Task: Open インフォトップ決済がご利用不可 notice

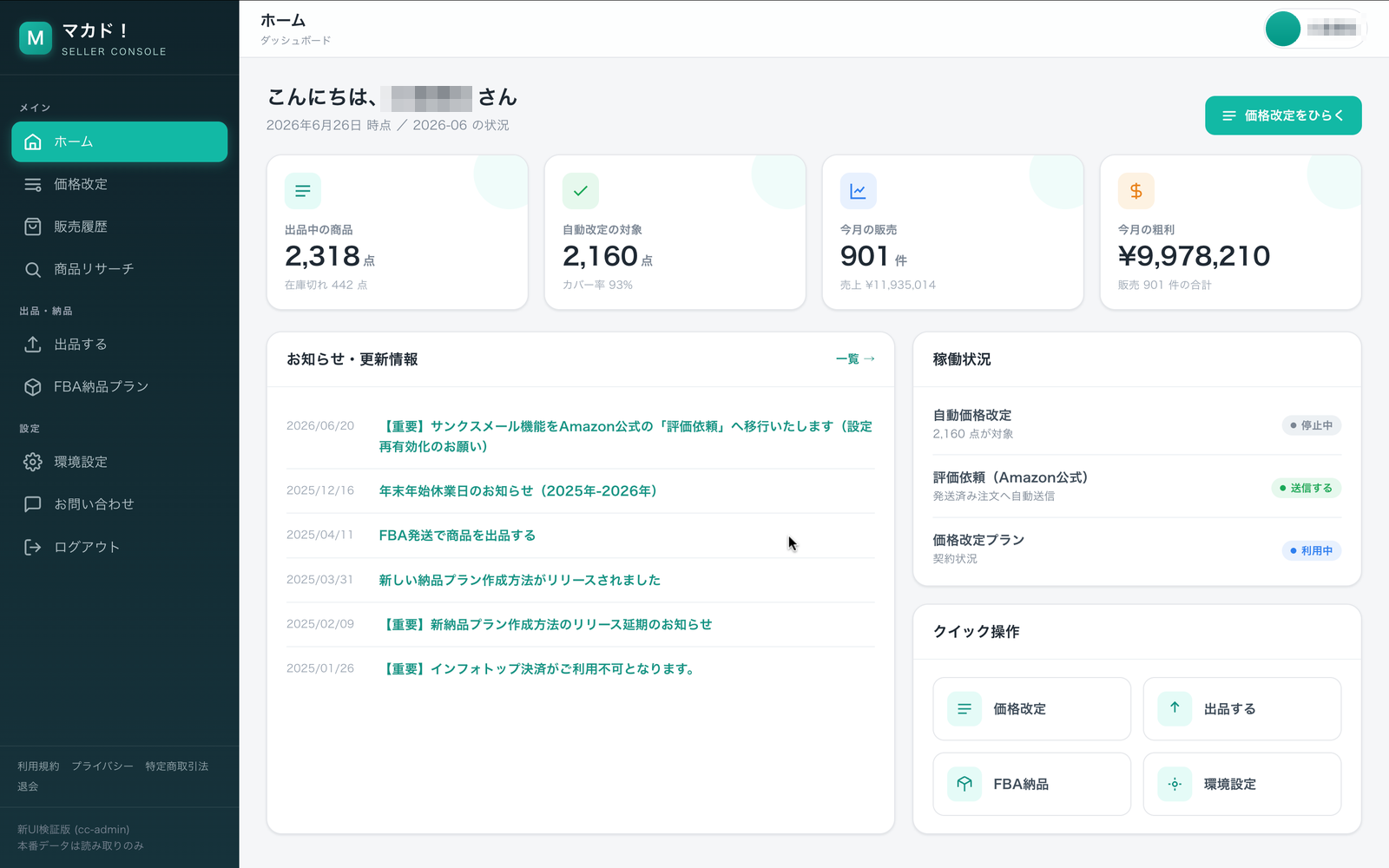Action: pos(537,669)
